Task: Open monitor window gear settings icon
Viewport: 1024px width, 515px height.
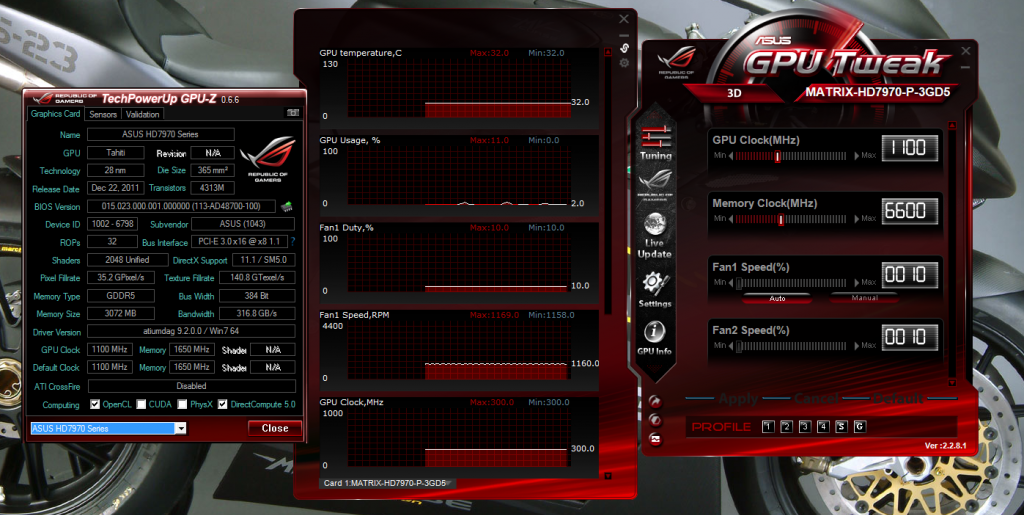Action: tap(624, 63)
